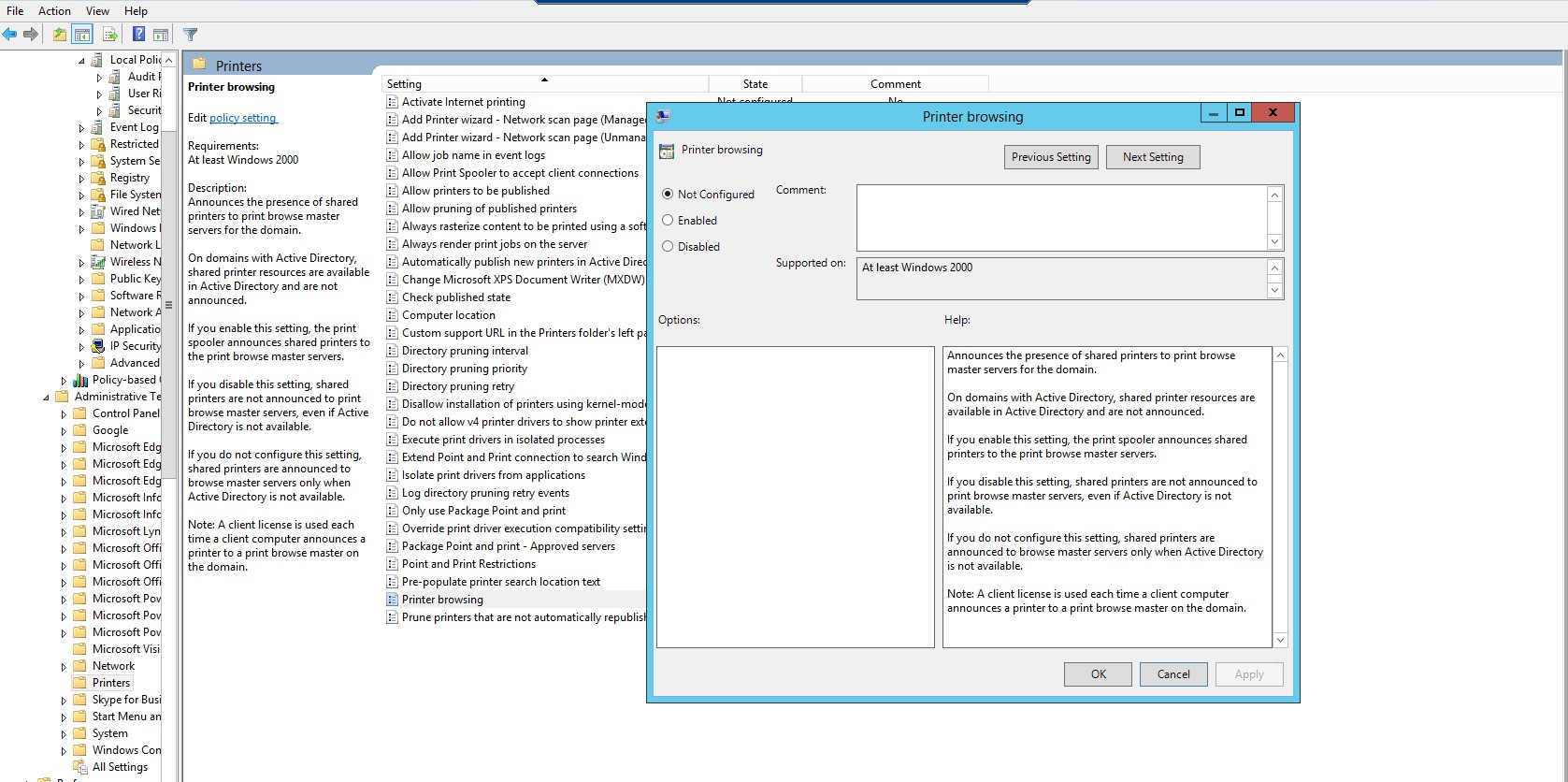
Task: Expand the Network node under Administrative Templates
Action: (x=64, y=666)
